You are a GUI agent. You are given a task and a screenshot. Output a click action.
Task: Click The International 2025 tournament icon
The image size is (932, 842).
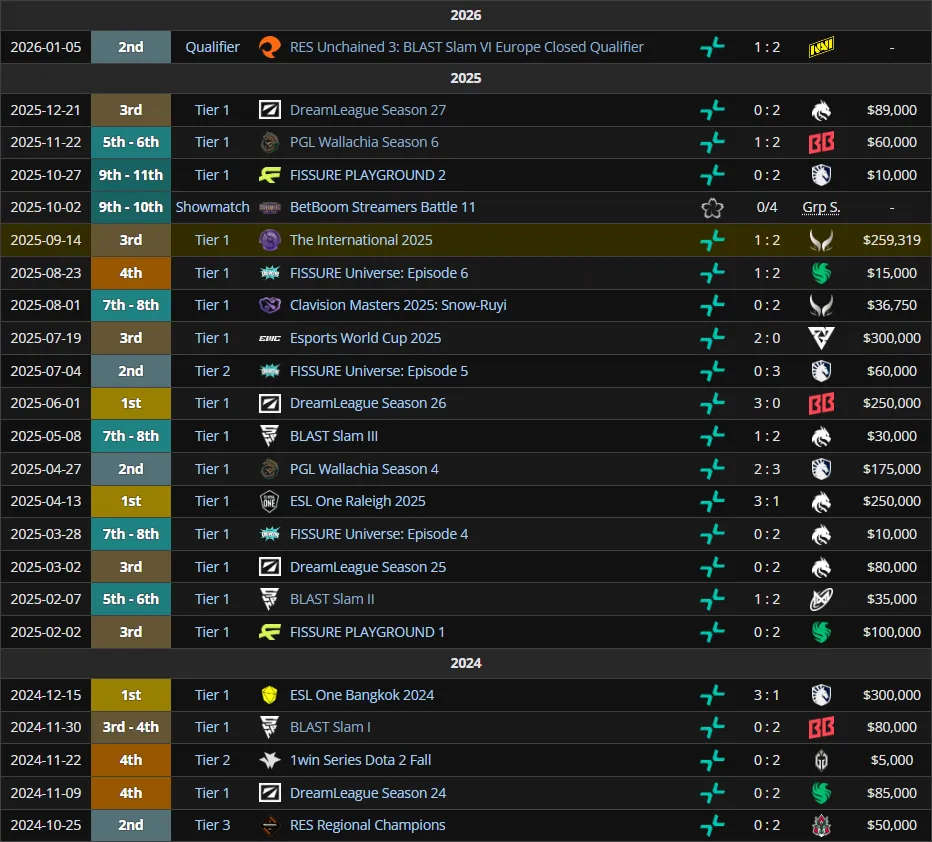click(x=270, y=240)
